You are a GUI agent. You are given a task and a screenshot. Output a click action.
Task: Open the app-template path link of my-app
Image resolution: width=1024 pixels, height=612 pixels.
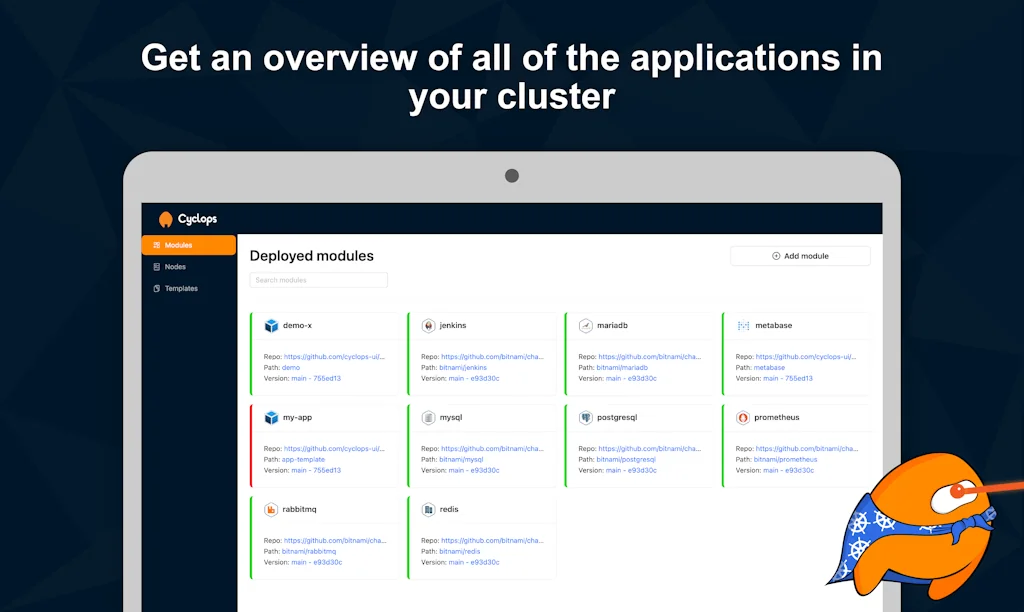(303, 459)
